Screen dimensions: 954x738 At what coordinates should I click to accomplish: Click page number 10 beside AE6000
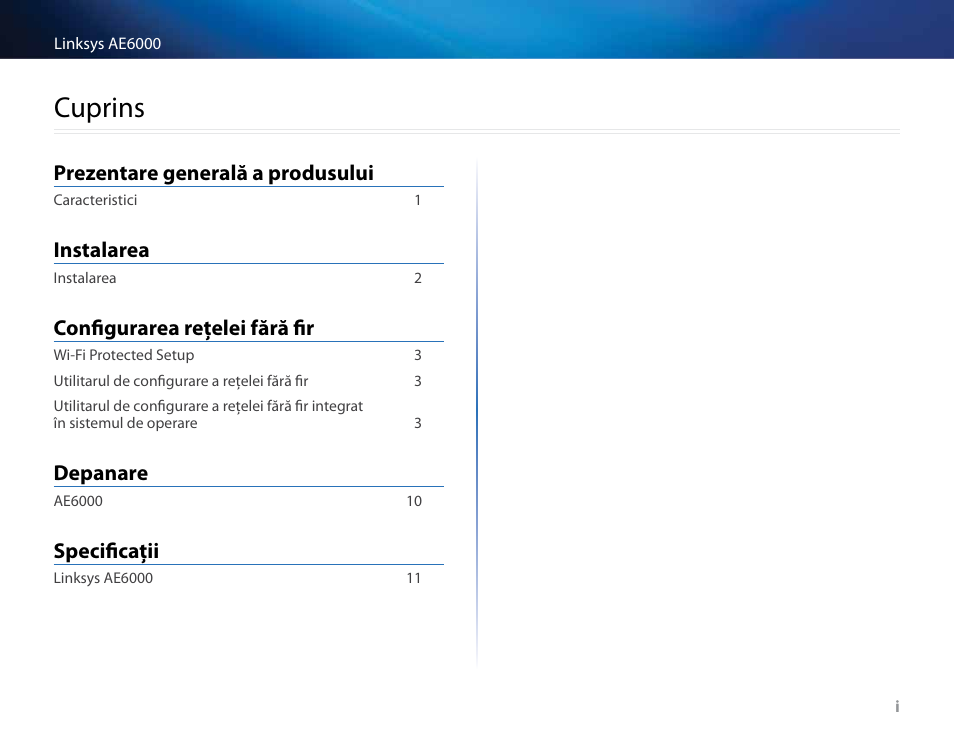(414, 501)
